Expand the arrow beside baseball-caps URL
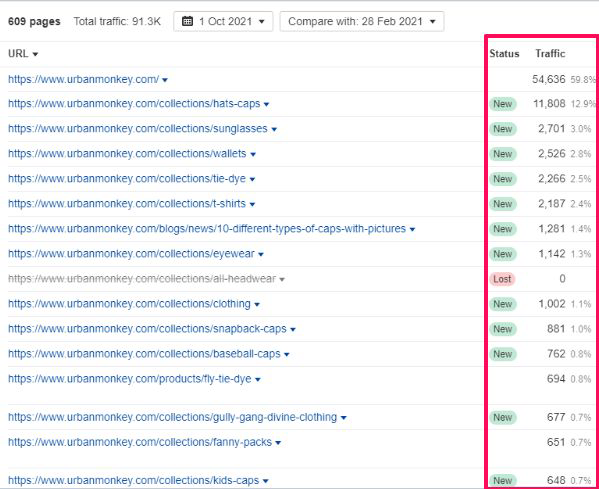Image resolution: width=599 pixels, height=489 pixels. 287,354
